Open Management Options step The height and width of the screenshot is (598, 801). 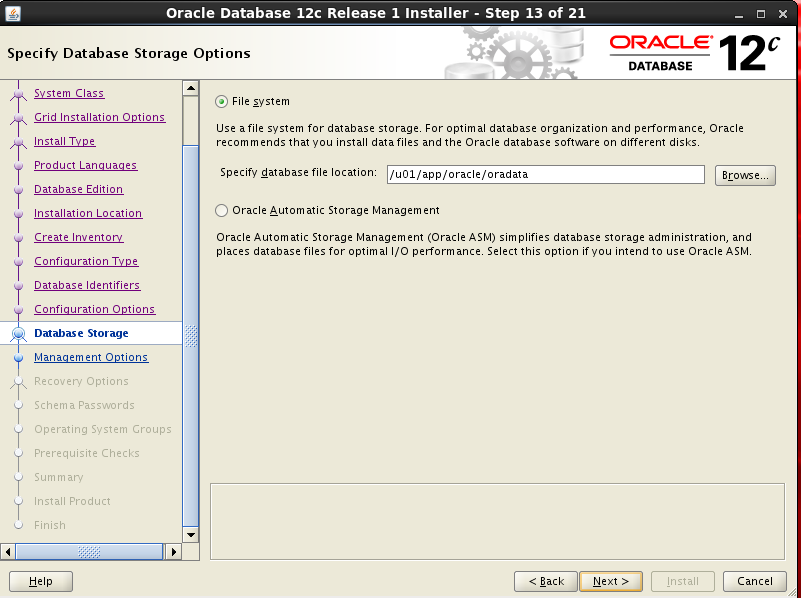tap(91, 357)
